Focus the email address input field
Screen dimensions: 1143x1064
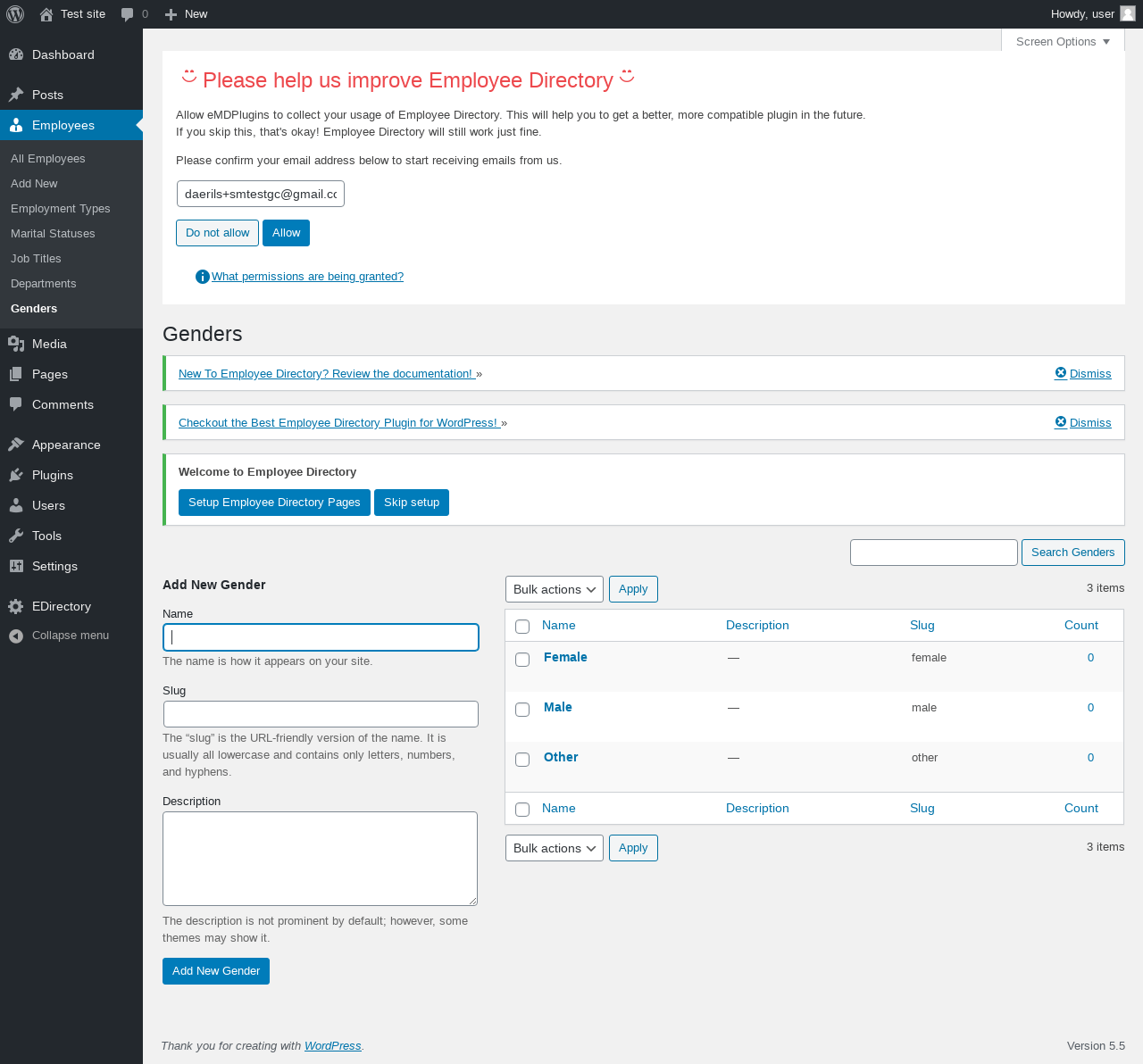(261, 194)
